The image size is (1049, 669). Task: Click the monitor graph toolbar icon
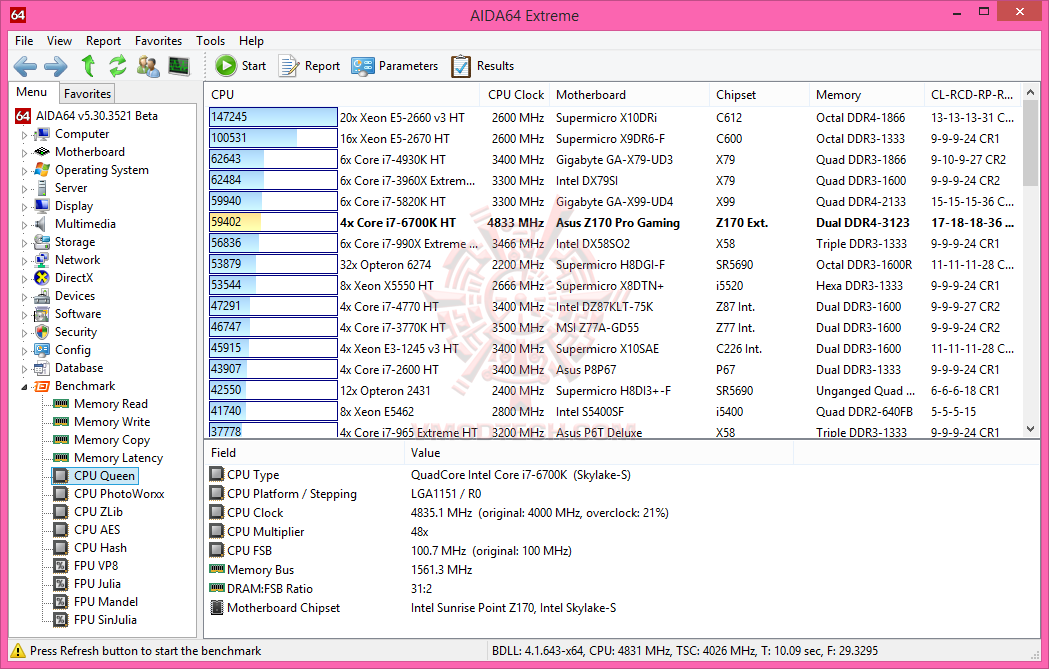[x=179, y=66]
